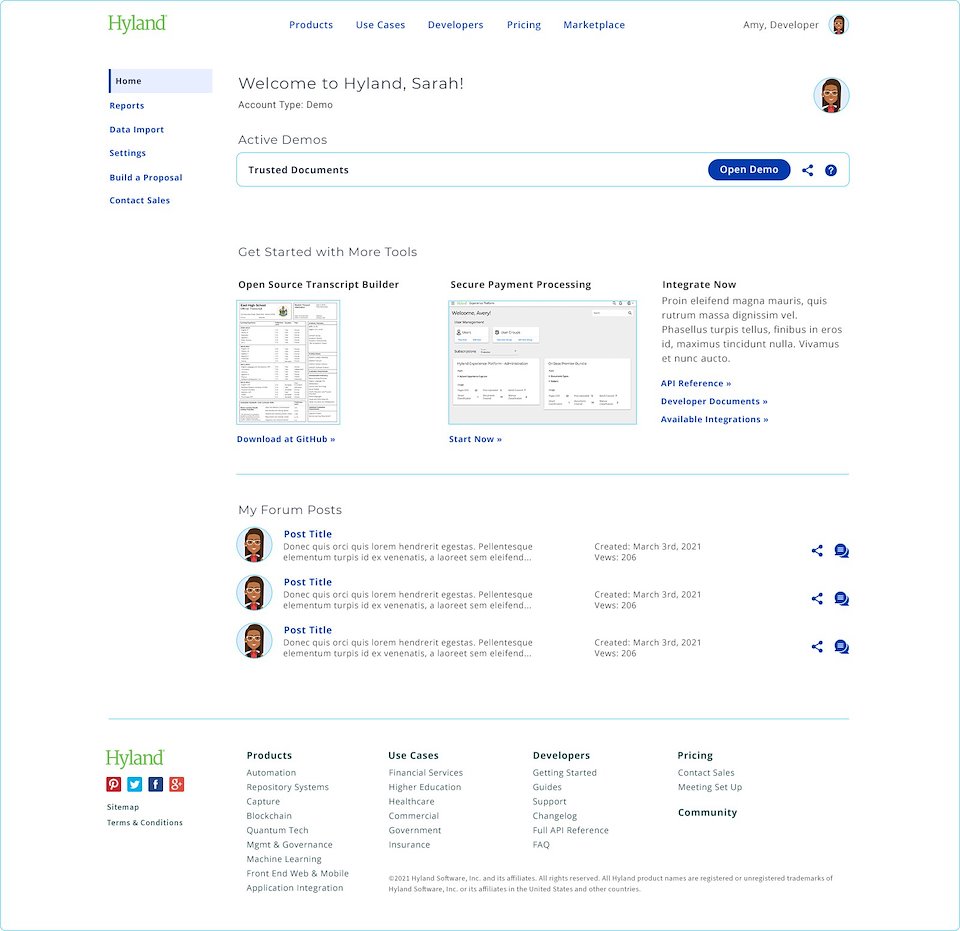
Task: Open Automation under footer Products
Action: point(271,773)
